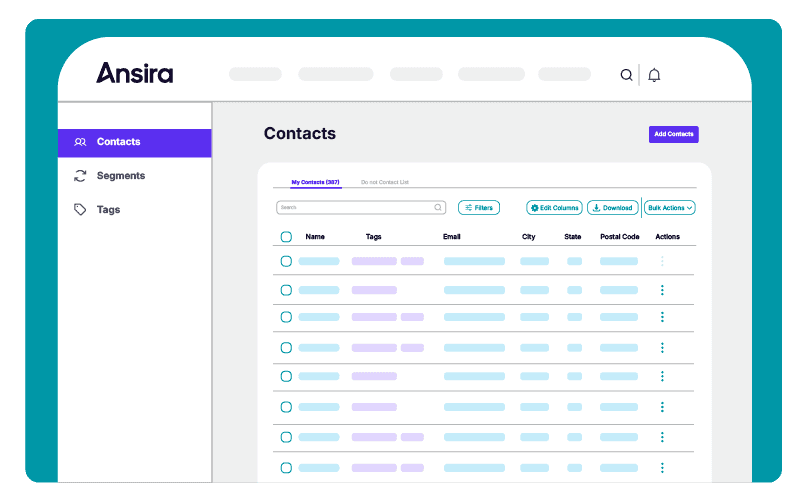Click the Tags column header
This screenshot has height=502, width=801.
tap(373, 237)
